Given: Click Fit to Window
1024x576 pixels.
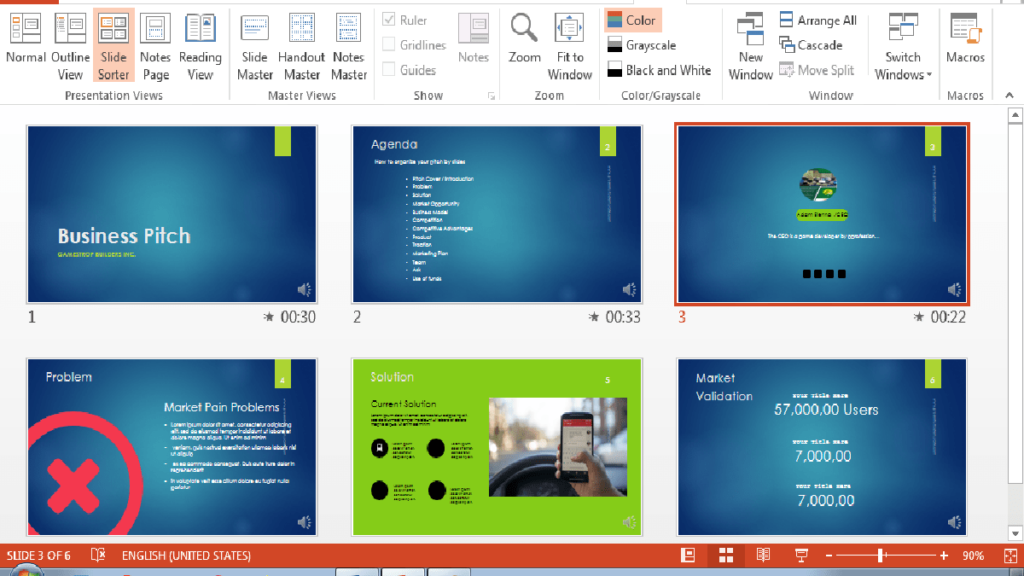Looking at the screenshot, I should pos(569,44).
